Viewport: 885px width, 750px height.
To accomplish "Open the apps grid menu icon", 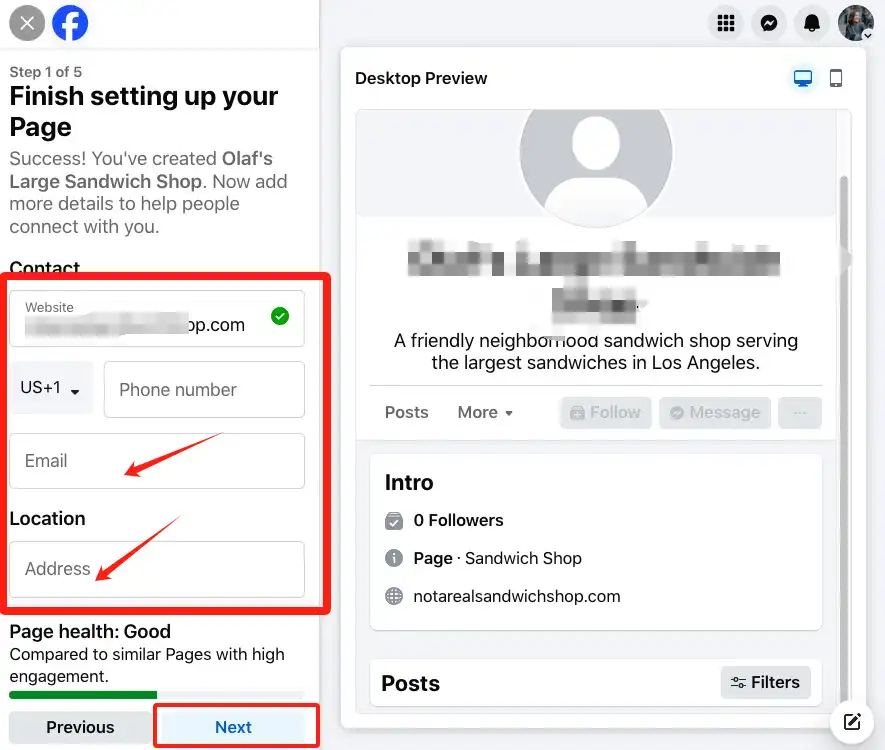I will tap(726, 23).
